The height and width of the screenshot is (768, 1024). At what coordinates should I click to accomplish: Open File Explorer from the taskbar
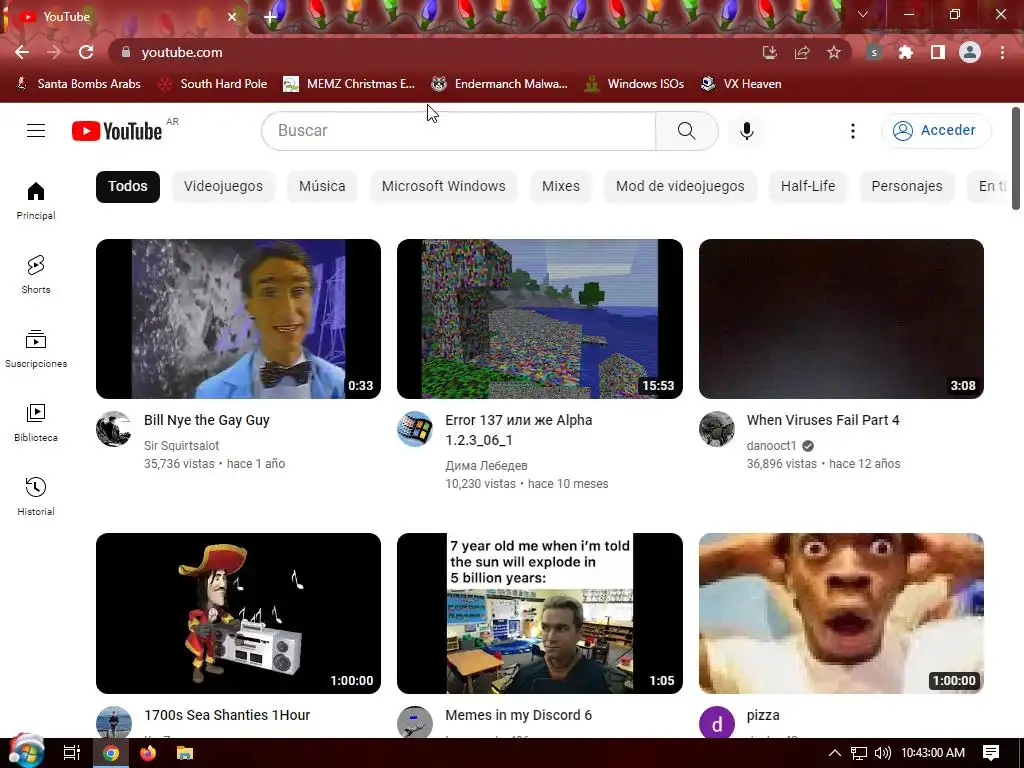185,753
